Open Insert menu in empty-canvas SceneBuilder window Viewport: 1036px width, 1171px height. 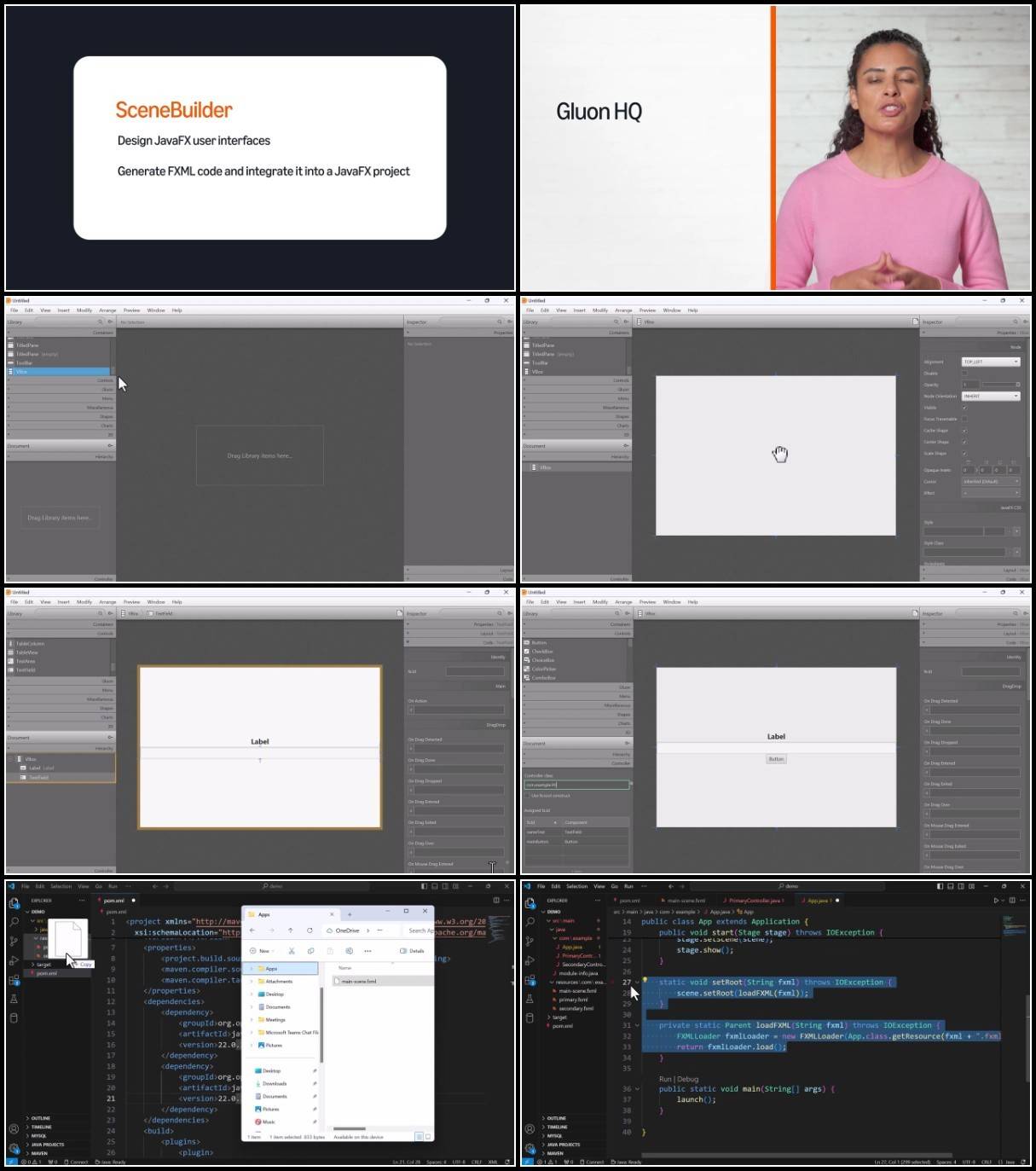coord(64,310)
